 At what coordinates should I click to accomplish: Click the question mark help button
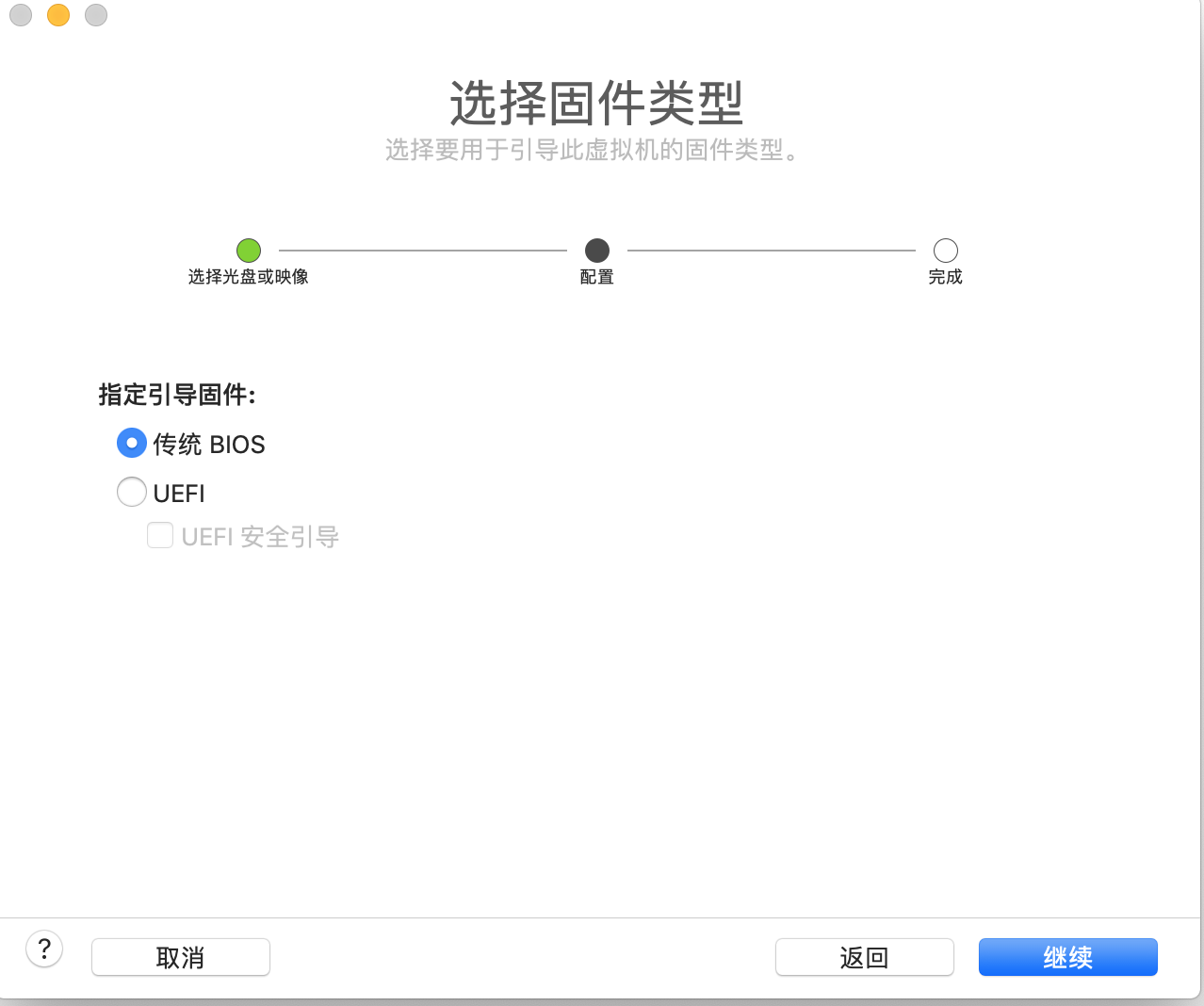click(44, 949)
